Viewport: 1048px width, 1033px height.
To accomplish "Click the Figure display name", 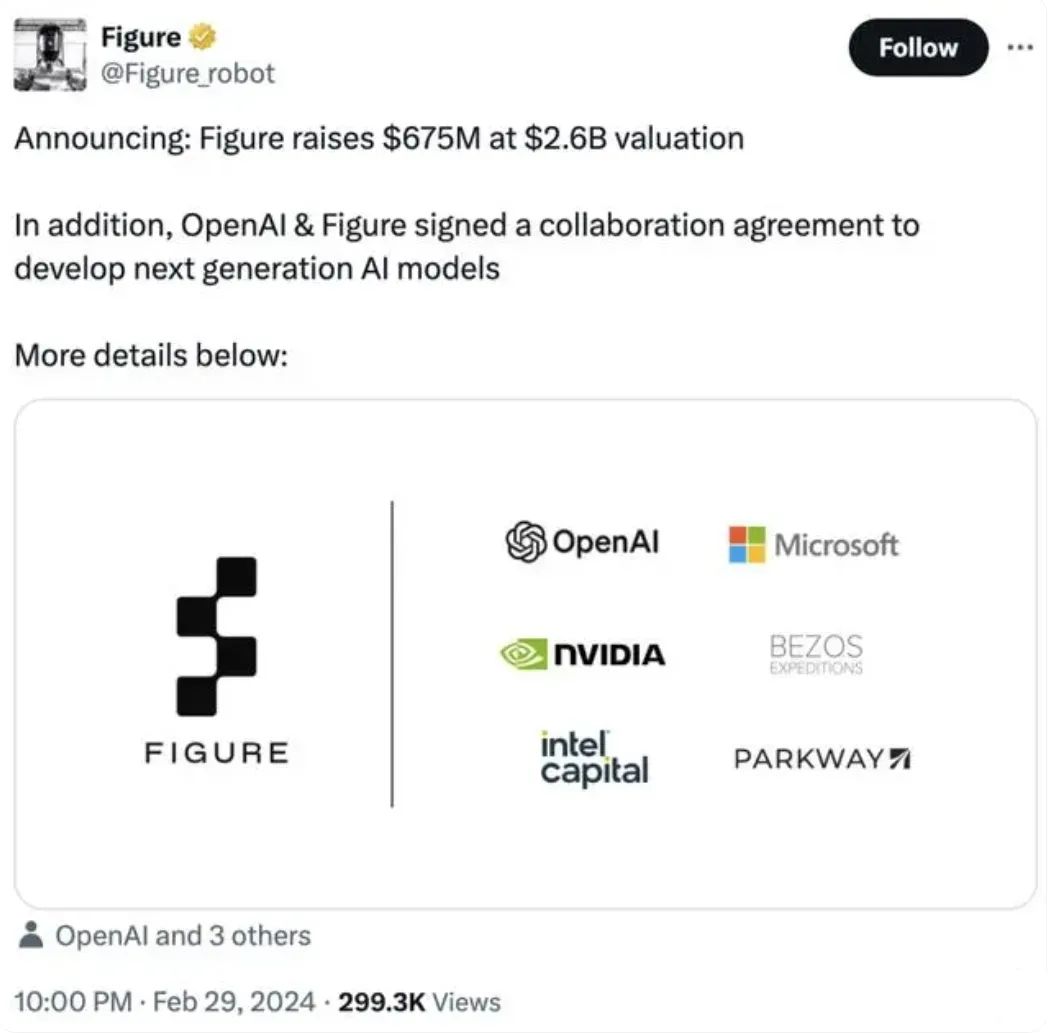I will (141, 37).
